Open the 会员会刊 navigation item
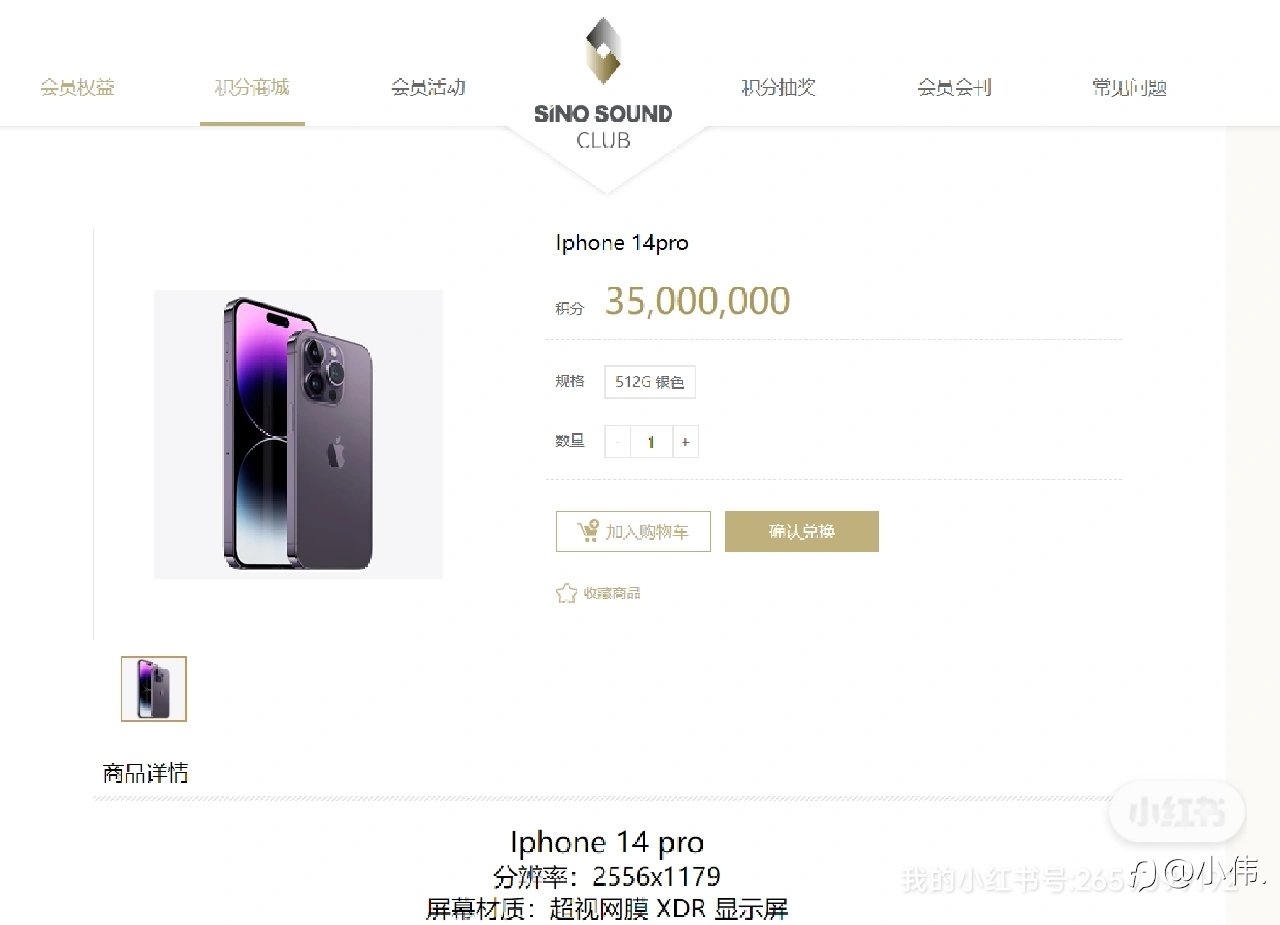The image size is (1280, 925). pyautogui.click(x=954, y=87)
